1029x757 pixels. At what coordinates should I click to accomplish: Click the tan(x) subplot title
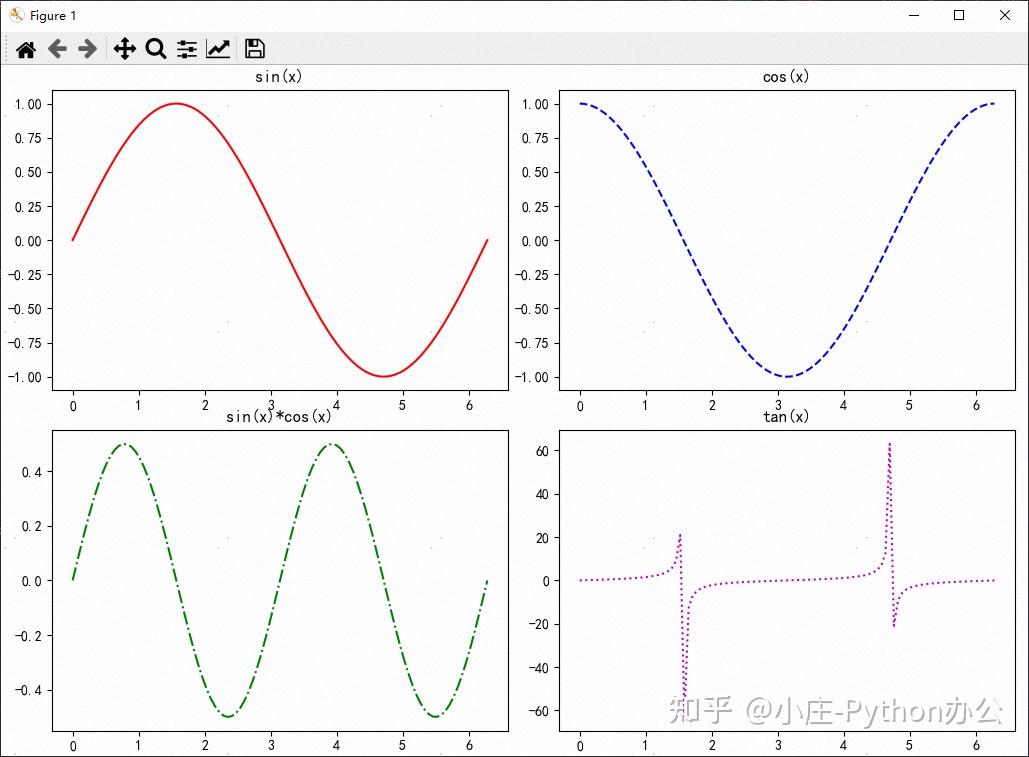click(x=786, y=417)
